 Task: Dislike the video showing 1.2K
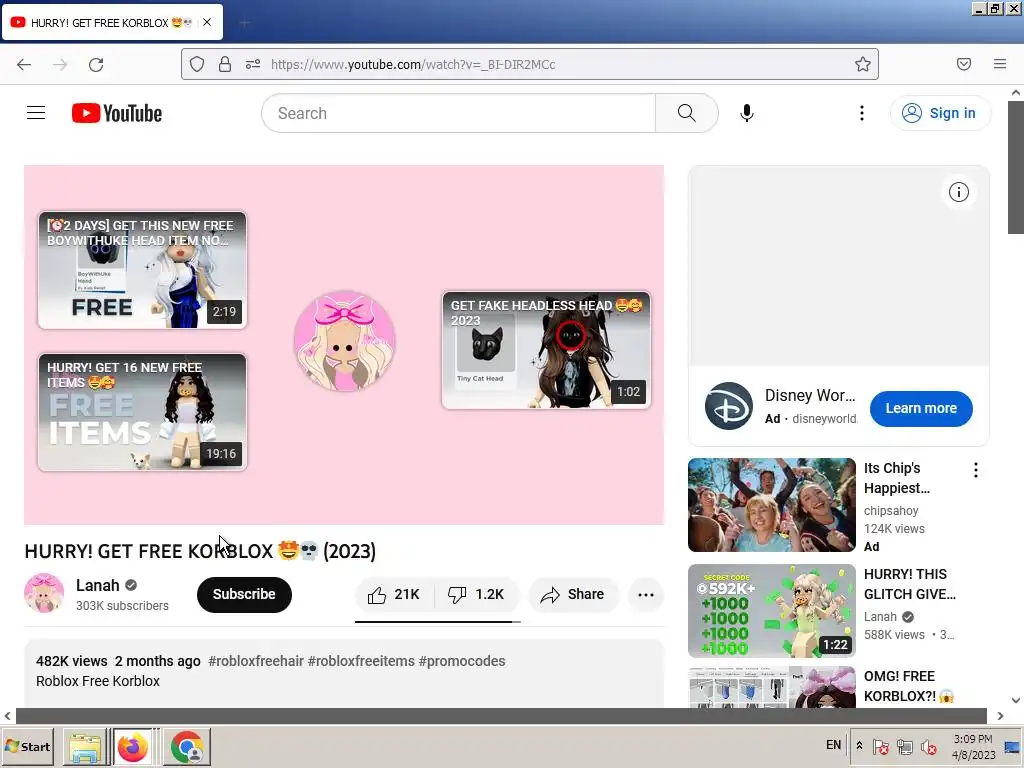(x=476, y=594)
